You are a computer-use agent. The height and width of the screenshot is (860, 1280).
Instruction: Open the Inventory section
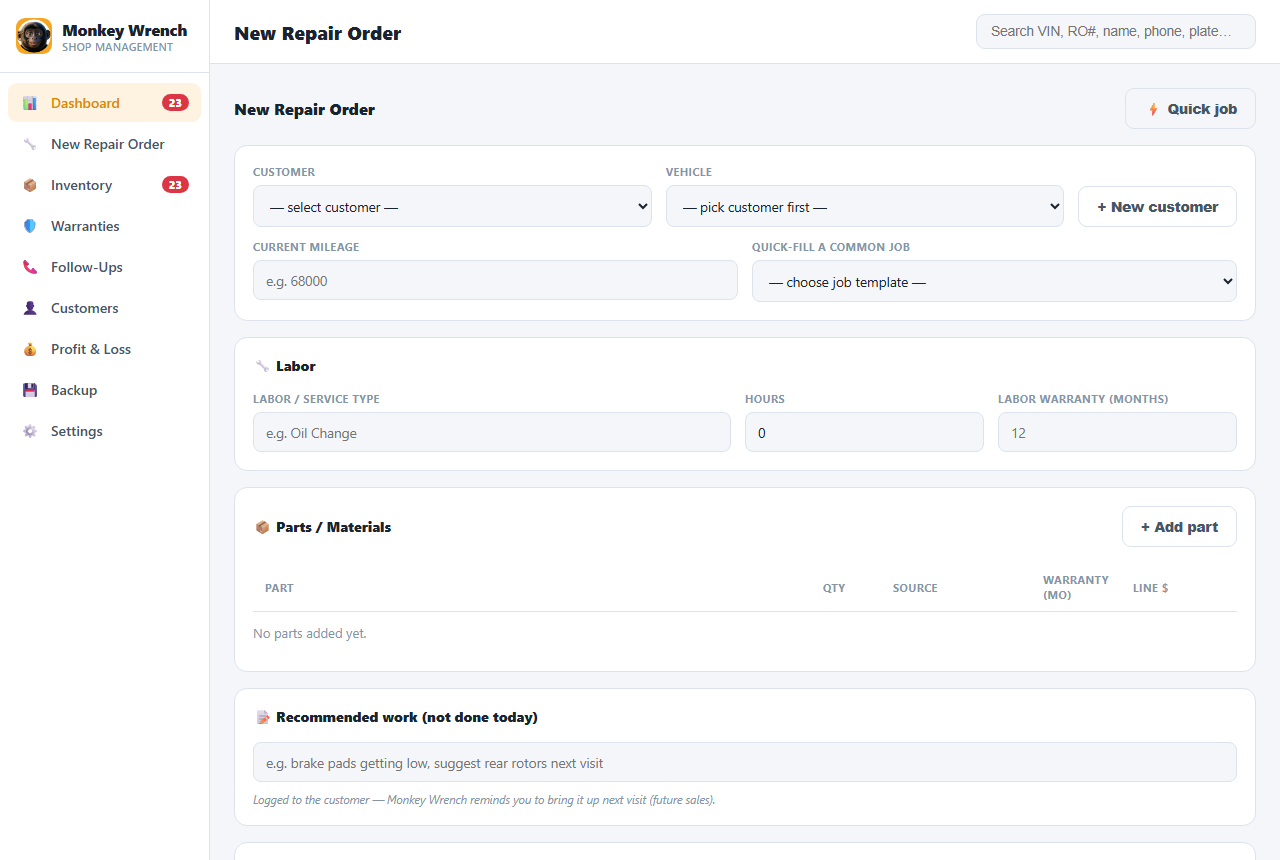104,185
